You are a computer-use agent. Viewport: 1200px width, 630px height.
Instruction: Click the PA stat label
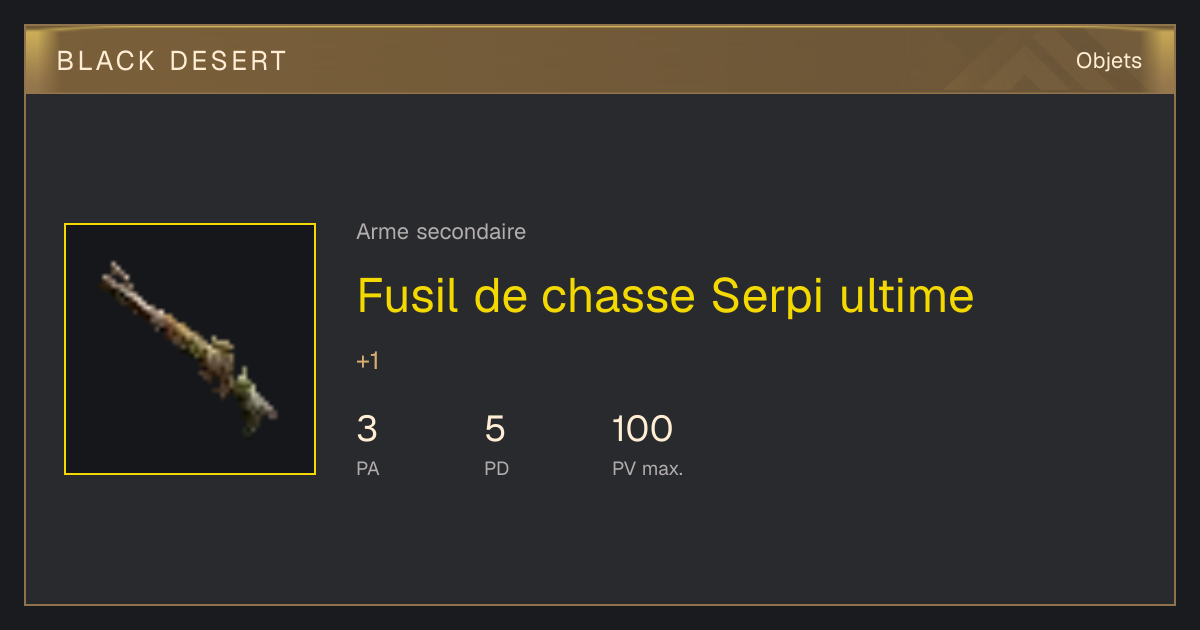pos(368,469)
